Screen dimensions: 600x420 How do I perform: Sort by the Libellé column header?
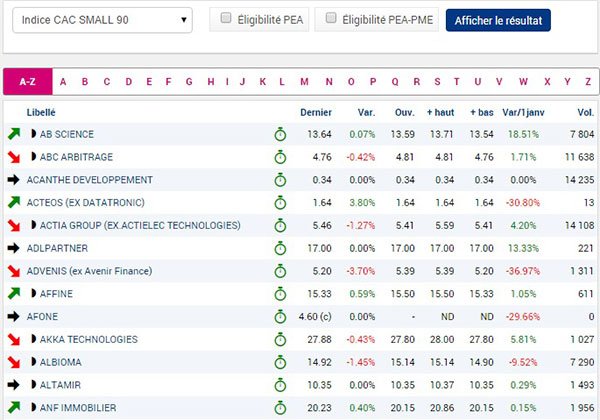[x=41, y=112]
